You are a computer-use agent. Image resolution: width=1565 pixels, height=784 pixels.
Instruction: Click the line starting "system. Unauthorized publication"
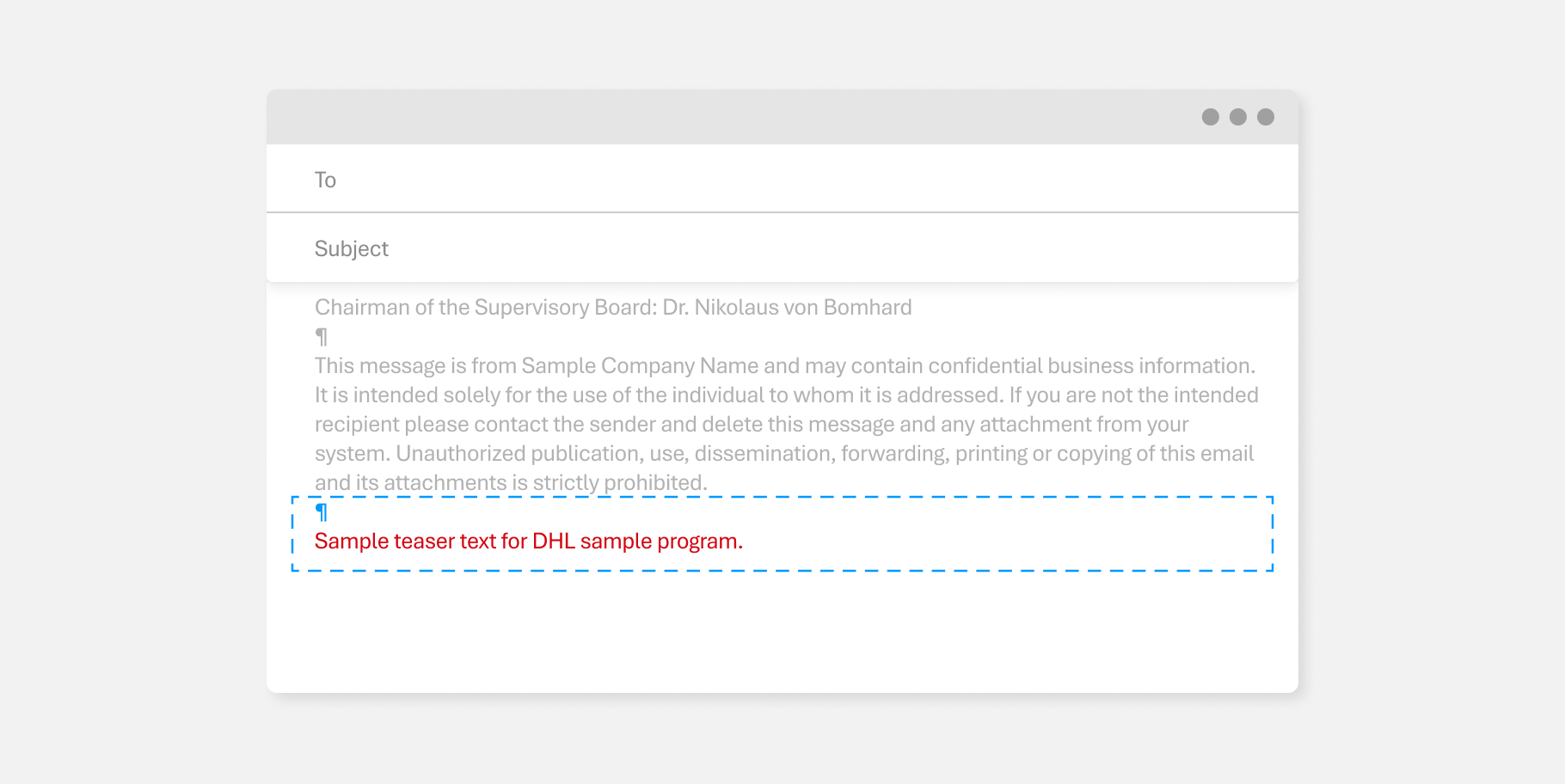783,454
